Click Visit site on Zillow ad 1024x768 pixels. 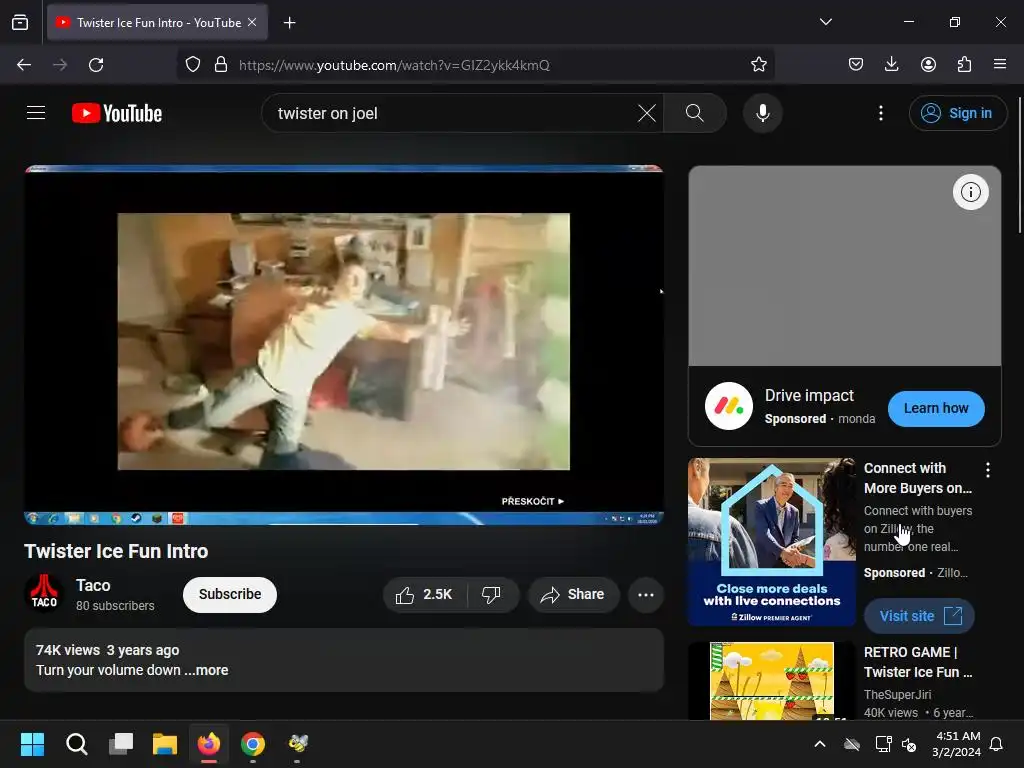tap(920, 616)
